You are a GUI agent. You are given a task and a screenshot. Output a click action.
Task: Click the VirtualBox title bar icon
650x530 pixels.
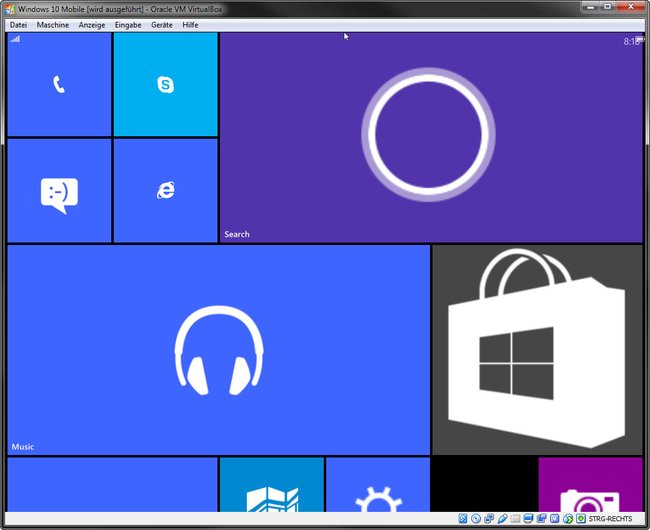(10, 9)
